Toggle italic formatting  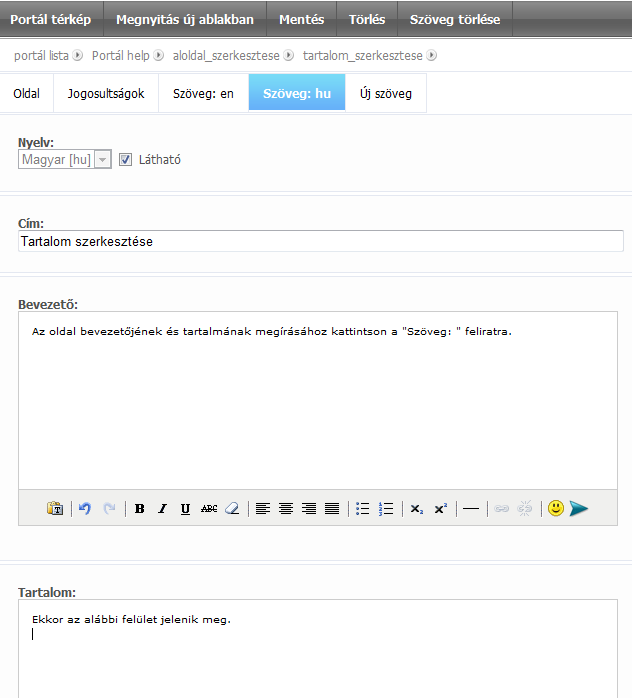pos(162,508)
